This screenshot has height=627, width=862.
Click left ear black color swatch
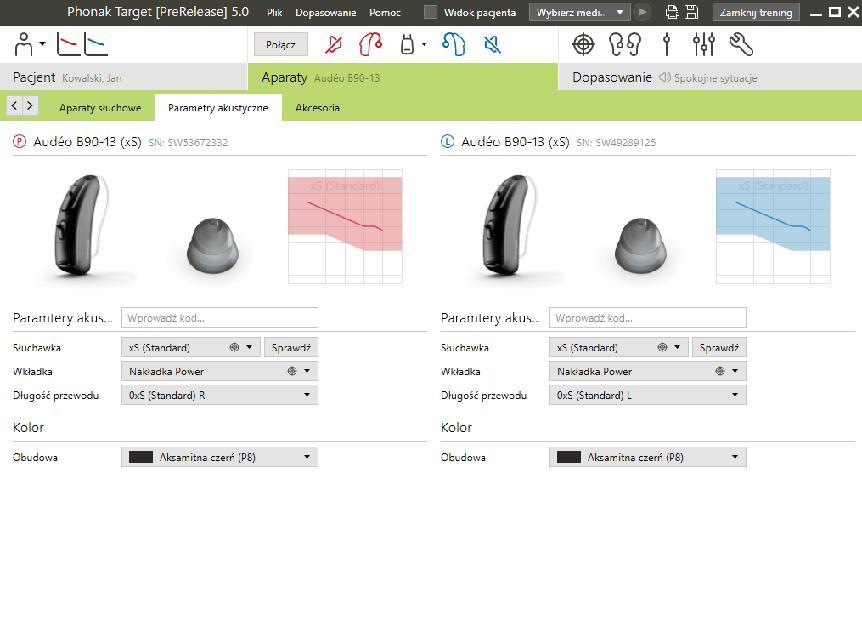pyautogui.click(x=568, y=457)
